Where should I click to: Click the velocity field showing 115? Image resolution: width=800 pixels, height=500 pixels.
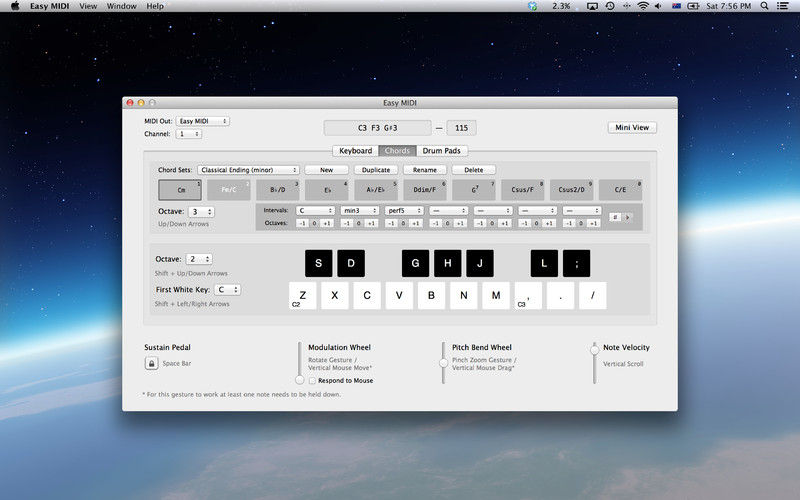(x=461, y=128)
